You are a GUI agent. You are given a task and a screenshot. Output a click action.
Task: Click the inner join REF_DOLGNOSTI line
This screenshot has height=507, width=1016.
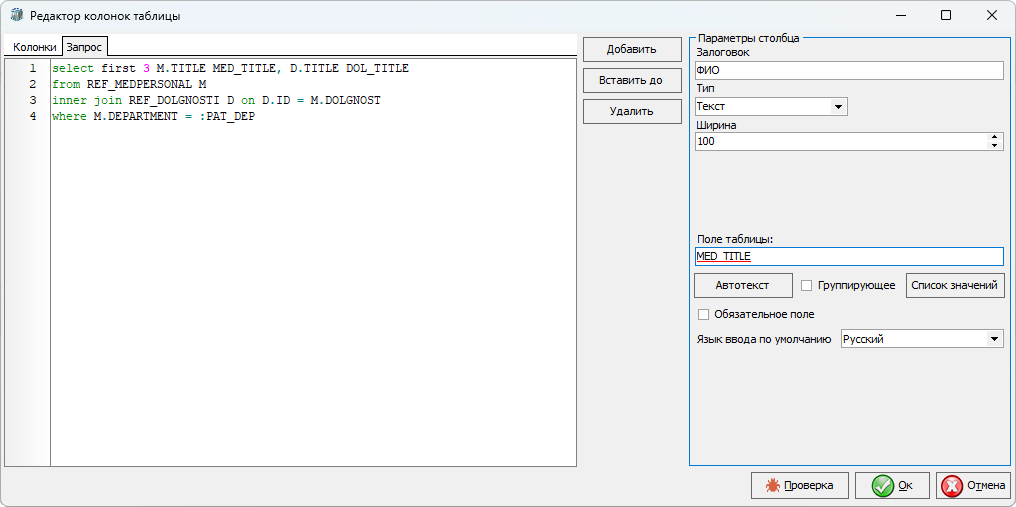pyautogui.click(x=216, y=100)
